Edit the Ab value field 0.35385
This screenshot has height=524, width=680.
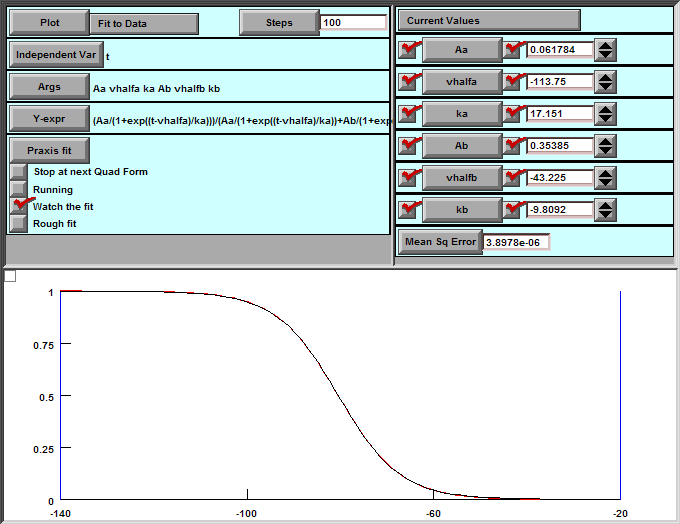point(559,146)
